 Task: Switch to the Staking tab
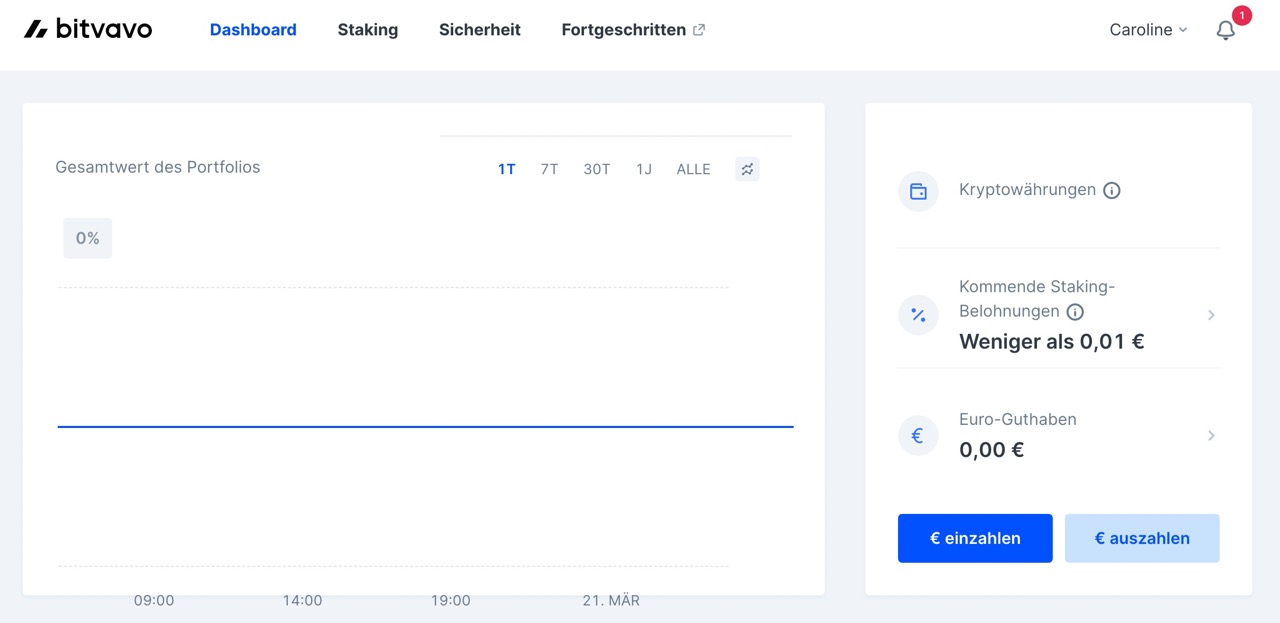coord(367,30)
